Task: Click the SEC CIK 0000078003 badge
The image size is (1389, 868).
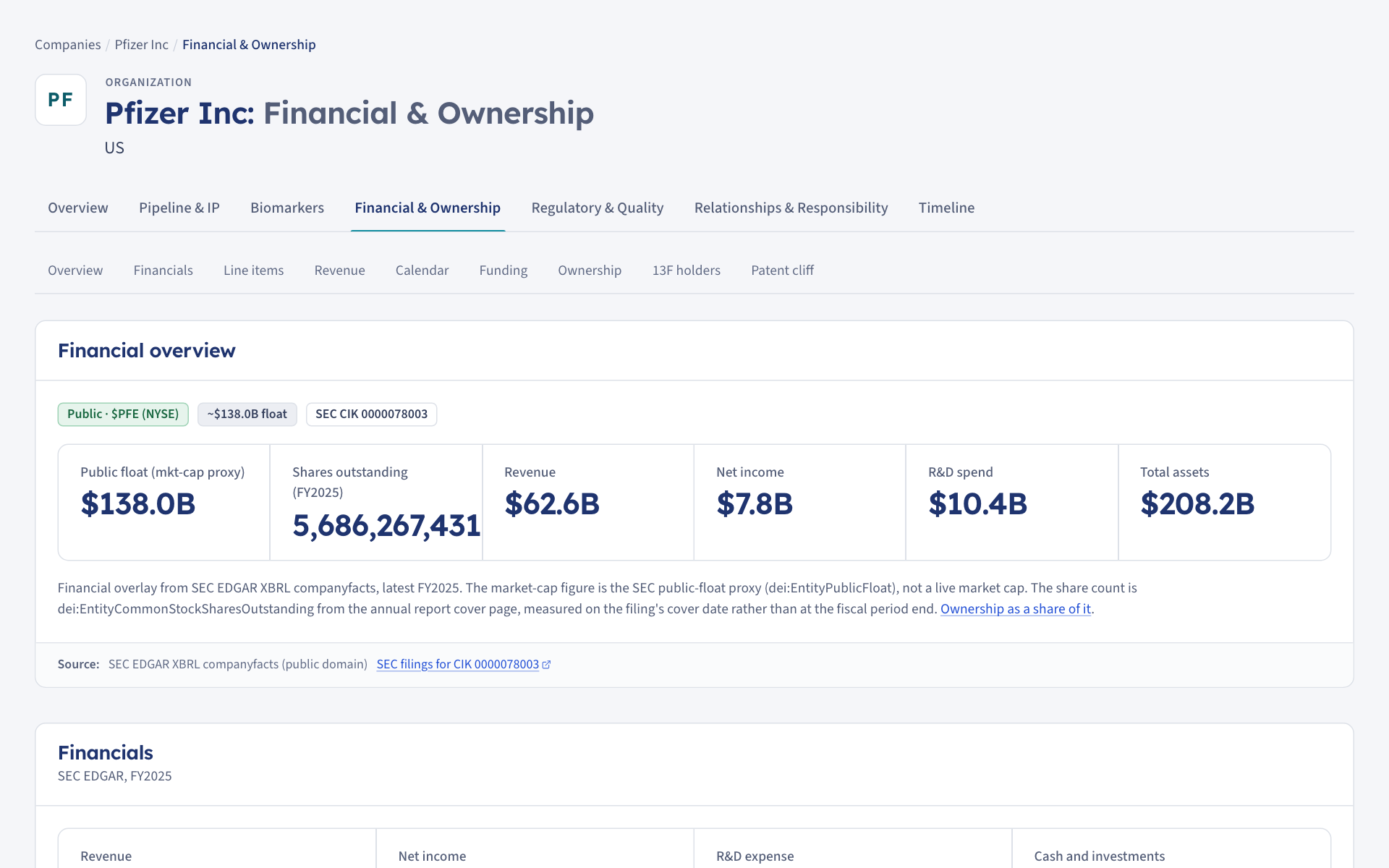Action: [372, 414]
